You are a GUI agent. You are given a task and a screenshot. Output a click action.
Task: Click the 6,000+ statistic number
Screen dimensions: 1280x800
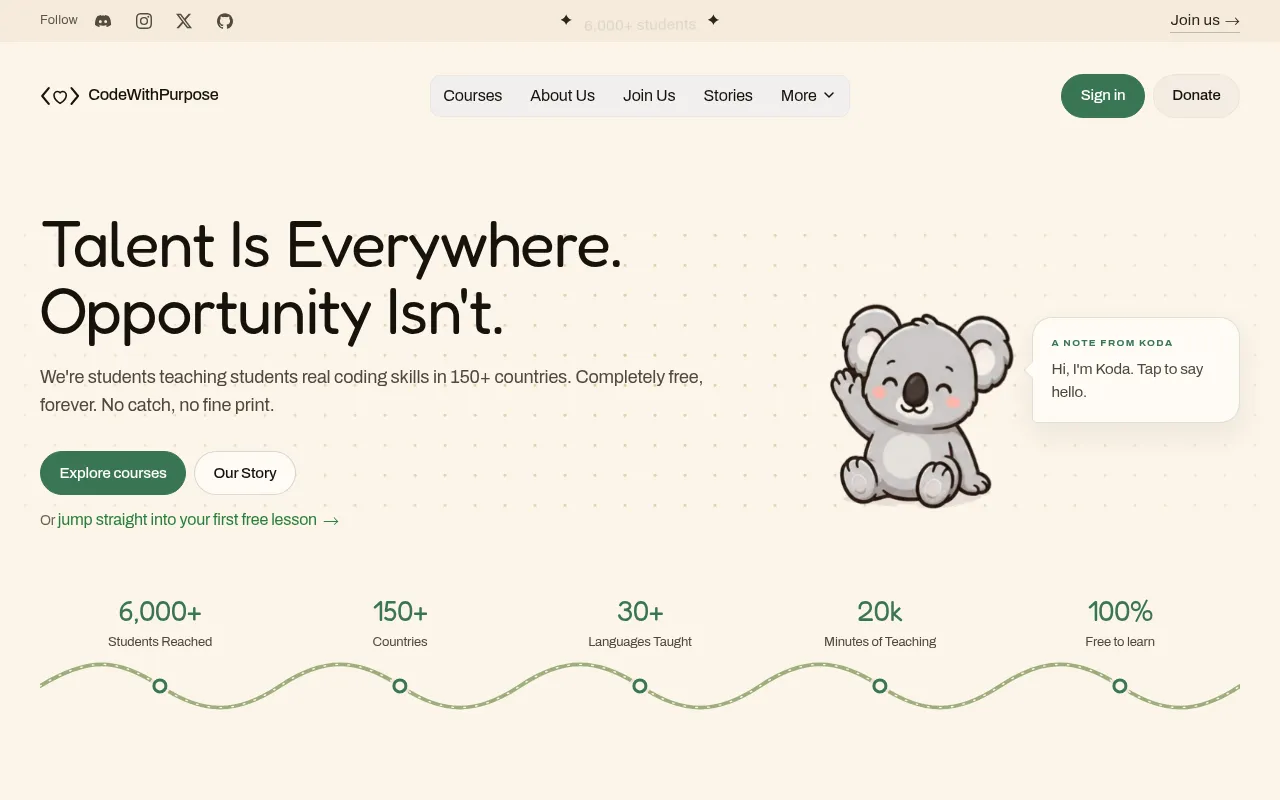tap(160, 611)
